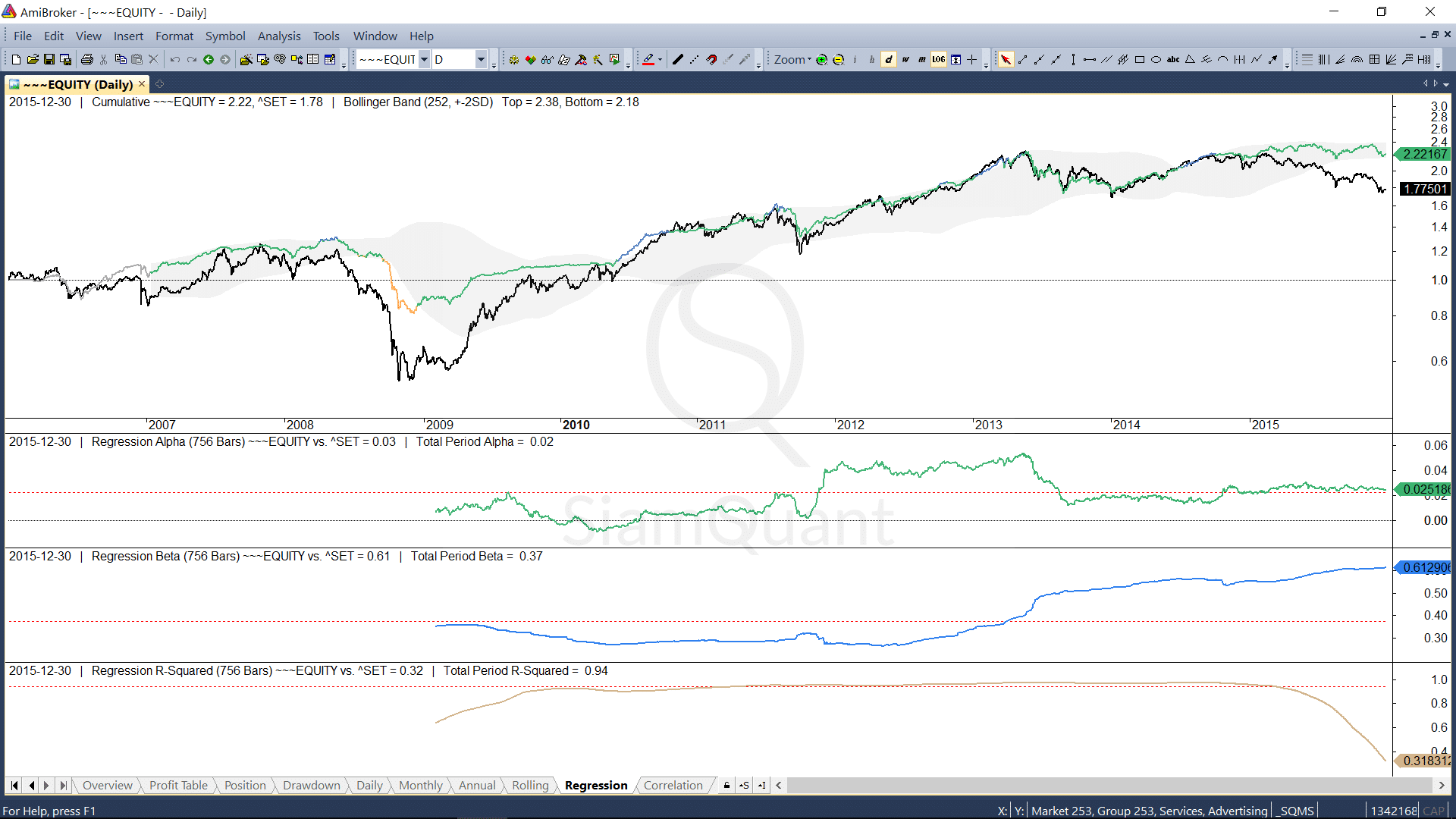Toggle daily 'd' interval button
The height and width of the screenshot is (819, 1456).
pos(889,60)
